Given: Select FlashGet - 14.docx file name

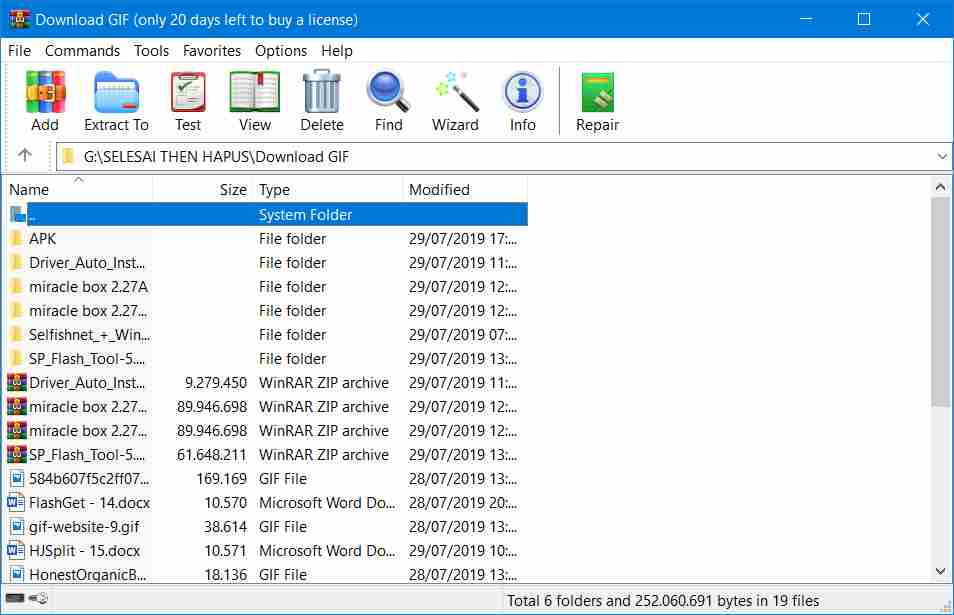Looking at the screenshot, I should pyautogui.click(x=89, y=502).
